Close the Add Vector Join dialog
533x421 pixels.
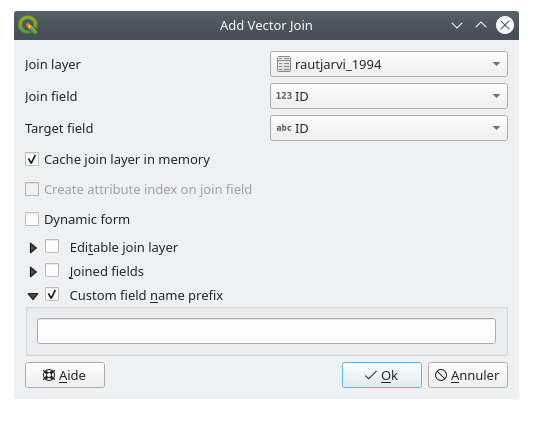pyautogui.click(x=505, y=25)
